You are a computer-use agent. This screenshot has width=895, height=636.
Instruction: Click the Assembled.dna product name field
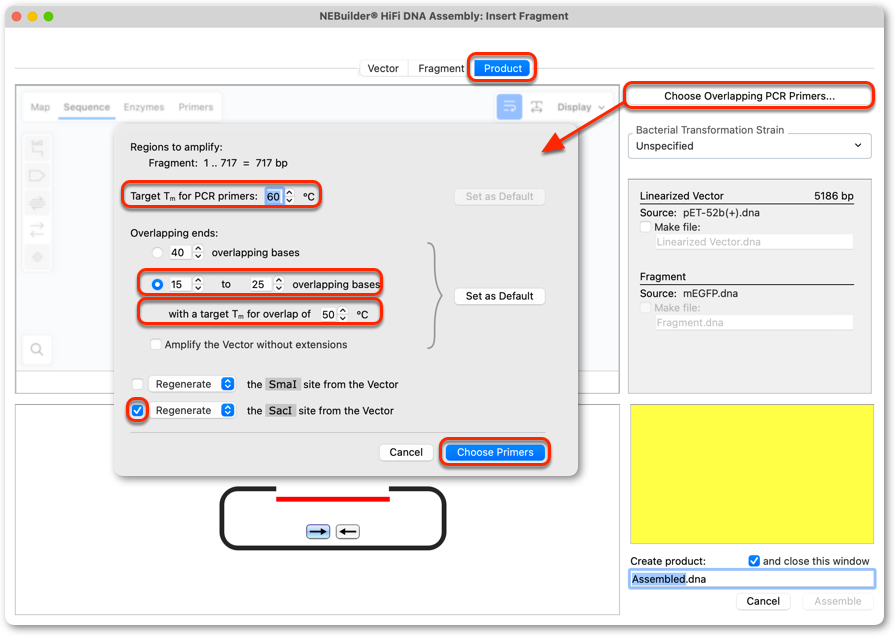751,579
